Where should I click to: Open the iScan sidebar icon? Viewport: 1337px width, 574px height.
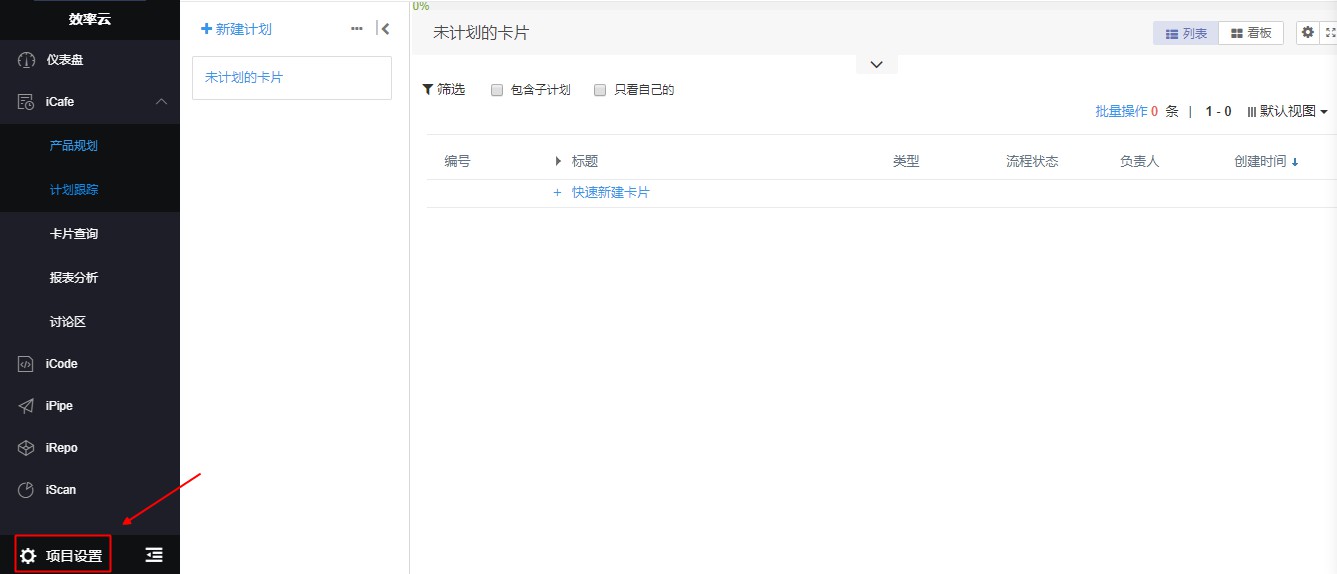coord(26,490)
